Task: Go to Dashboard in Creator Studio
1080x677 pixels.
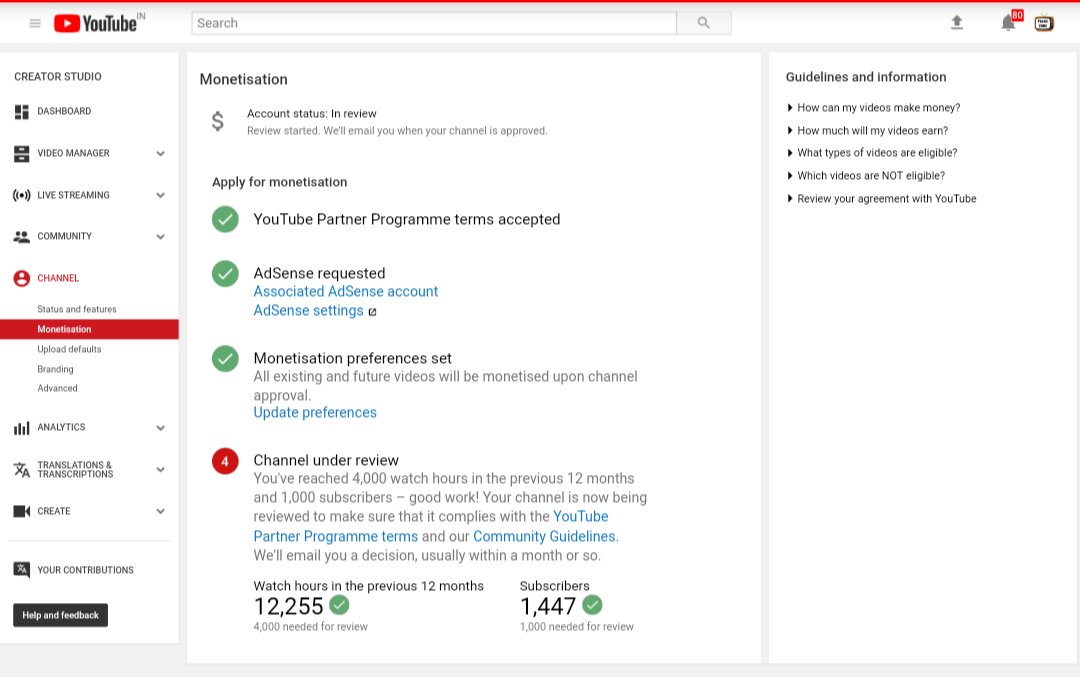Action: tap(64, 112)
